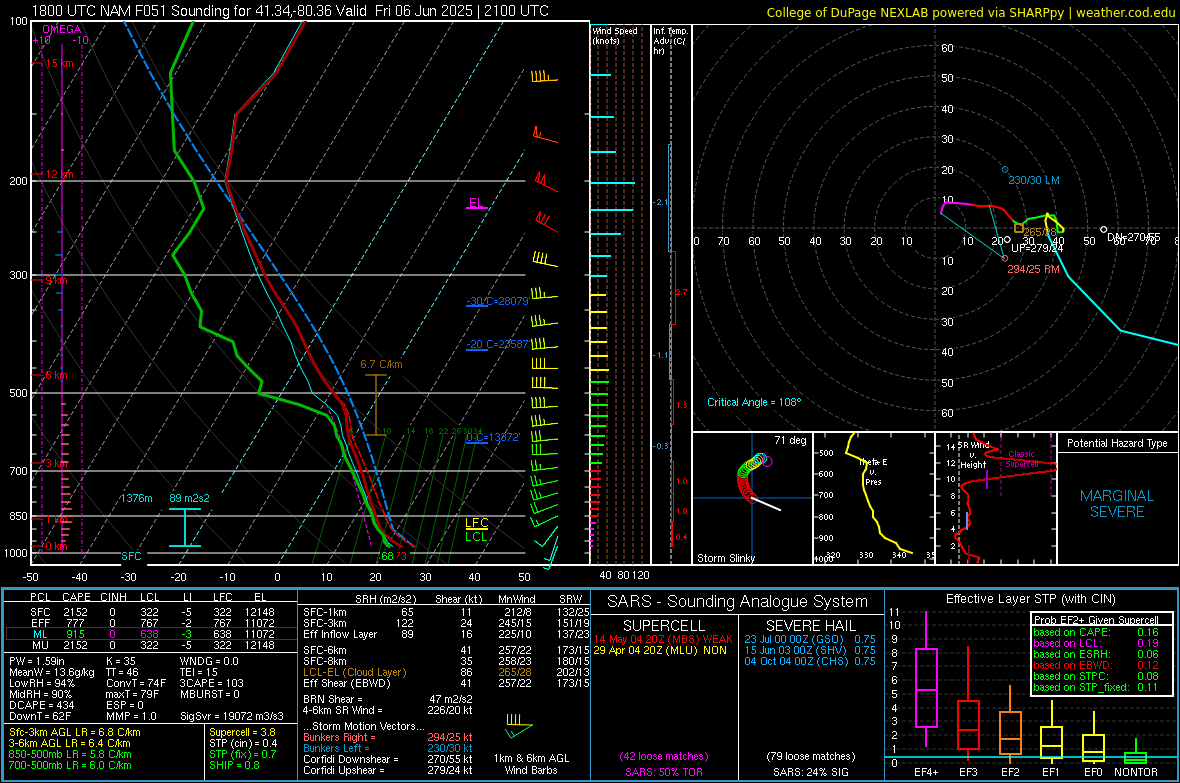Click the SHIP = 0.8 value
The width and height of the screenshot is (1180, 783).
point(234,765)
